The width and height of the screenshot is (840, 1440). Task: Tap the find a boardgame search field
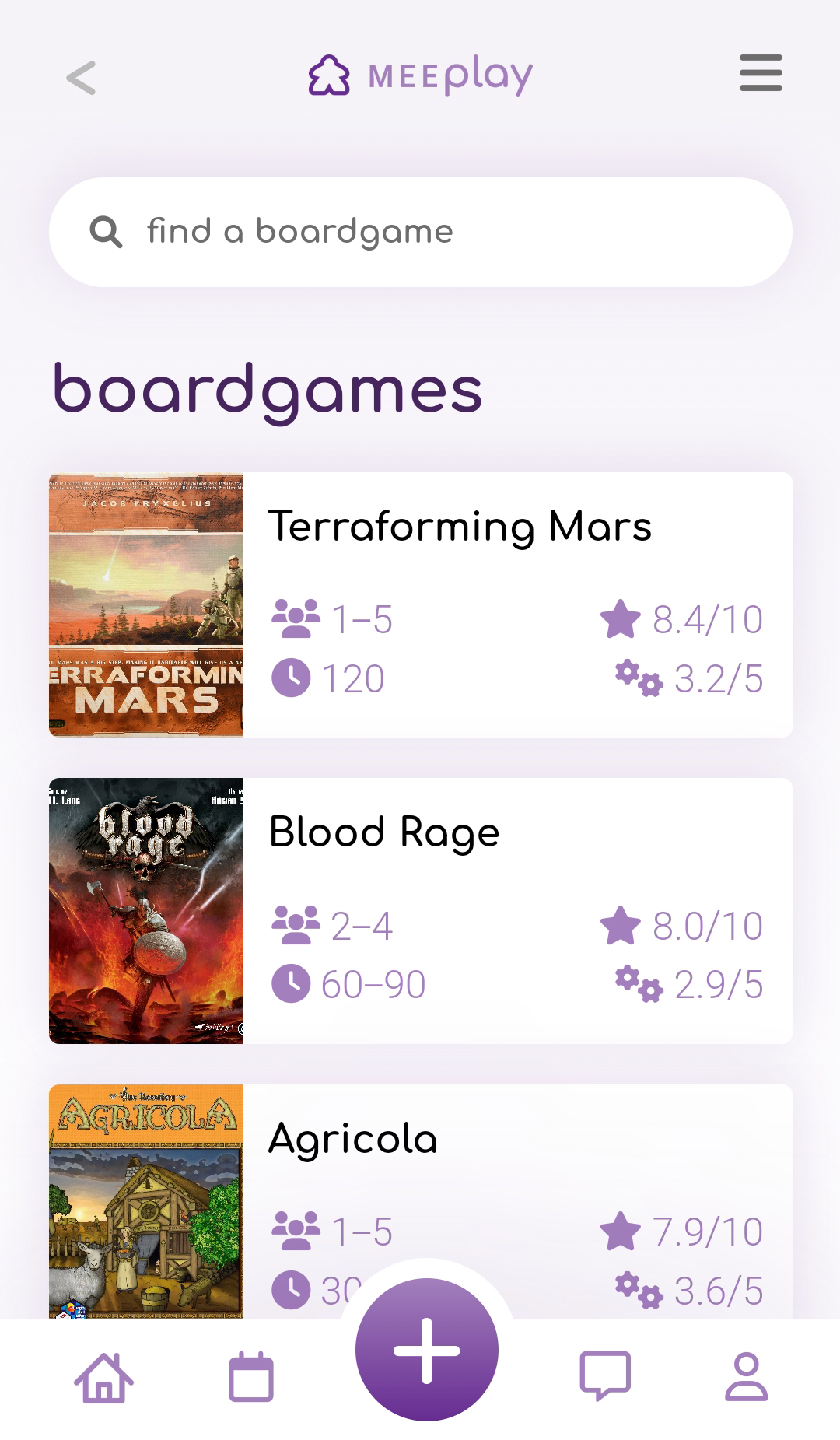(420, 231)
